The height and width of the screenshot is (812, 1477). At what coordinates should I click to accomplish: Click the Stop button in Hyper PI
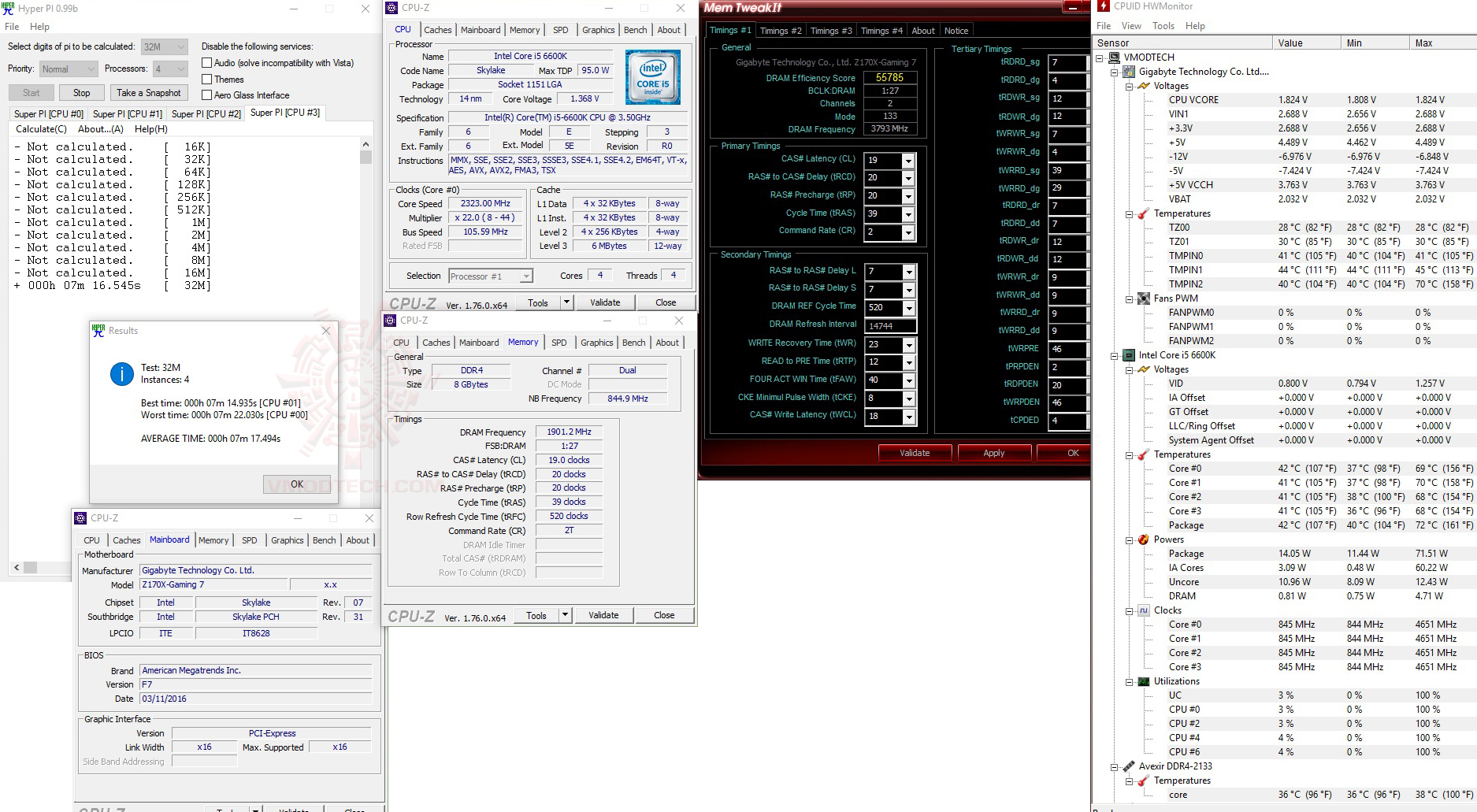coord(82,93)
